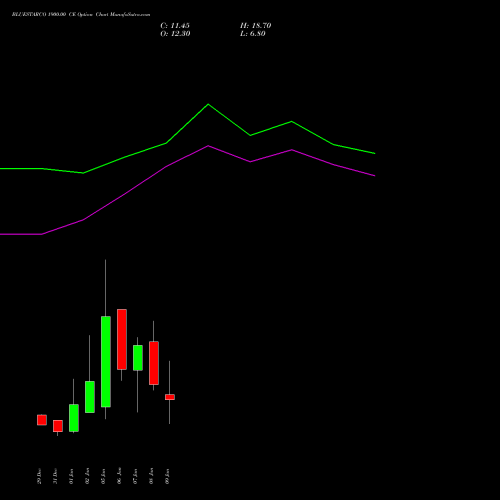
Task: Select the high value H: 18.70
Action: click(x=256, y=26)
